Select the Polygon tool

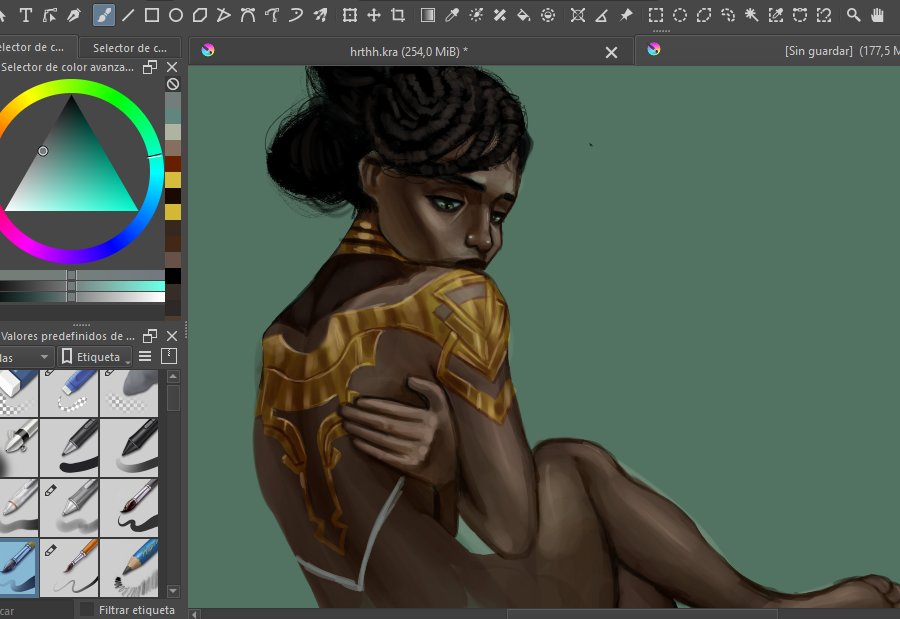pyautogui.click(x=200, y=15)
